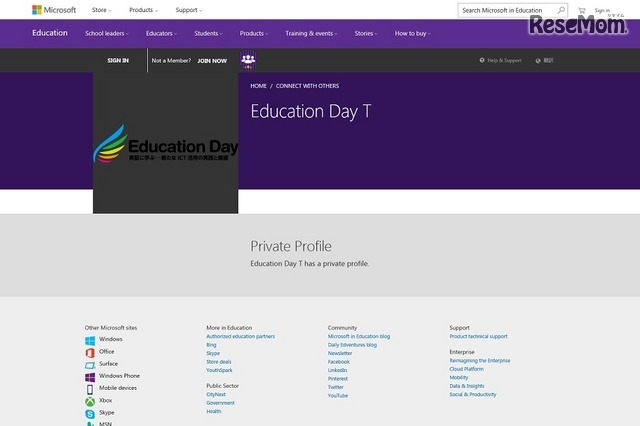
Task: Open the Educators menu
Action: [161, 33]
